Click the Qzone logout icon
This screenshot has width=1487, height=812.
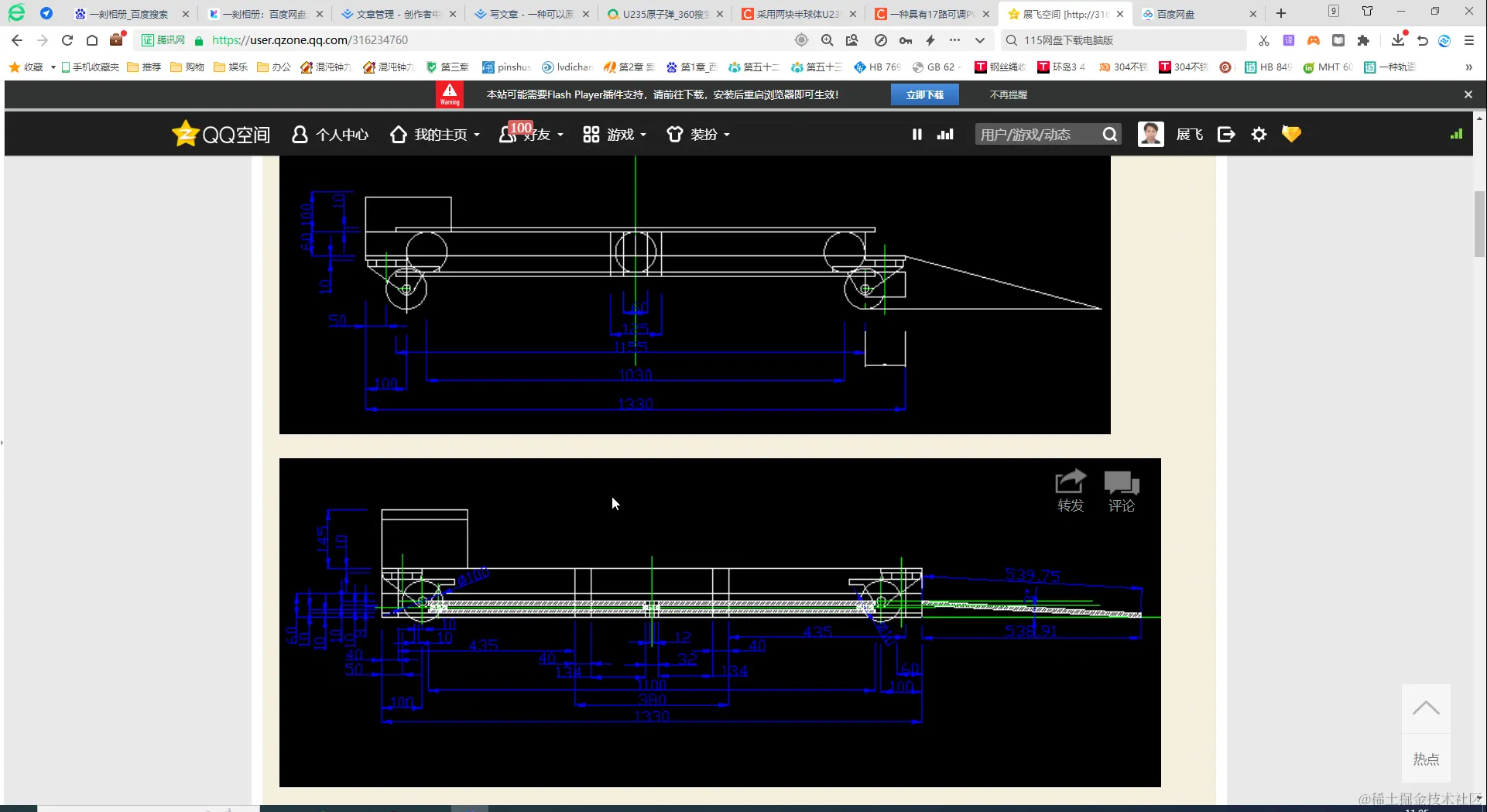click(1226, 135)
